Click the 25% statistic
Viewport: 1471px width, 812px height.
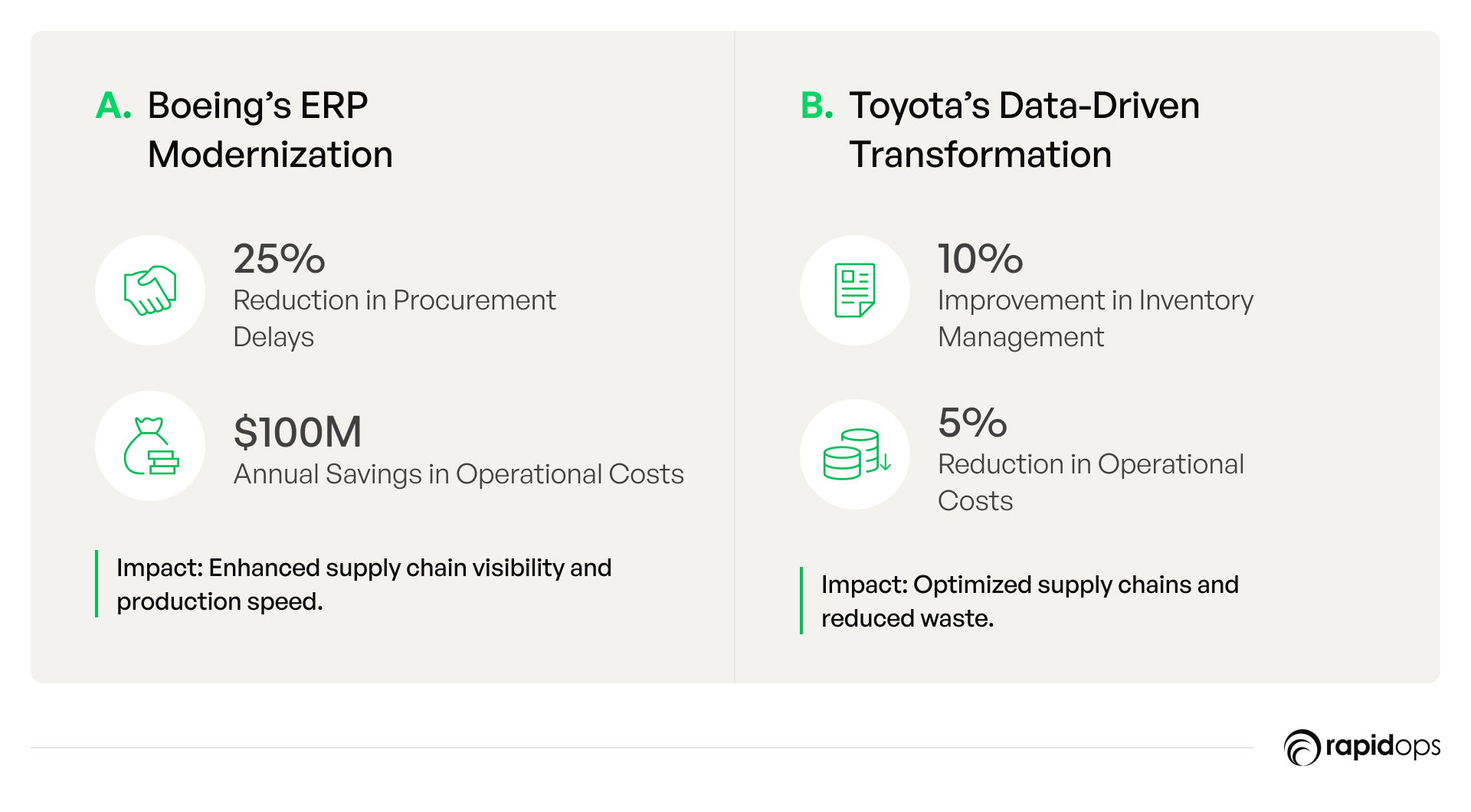click(280, 259)
